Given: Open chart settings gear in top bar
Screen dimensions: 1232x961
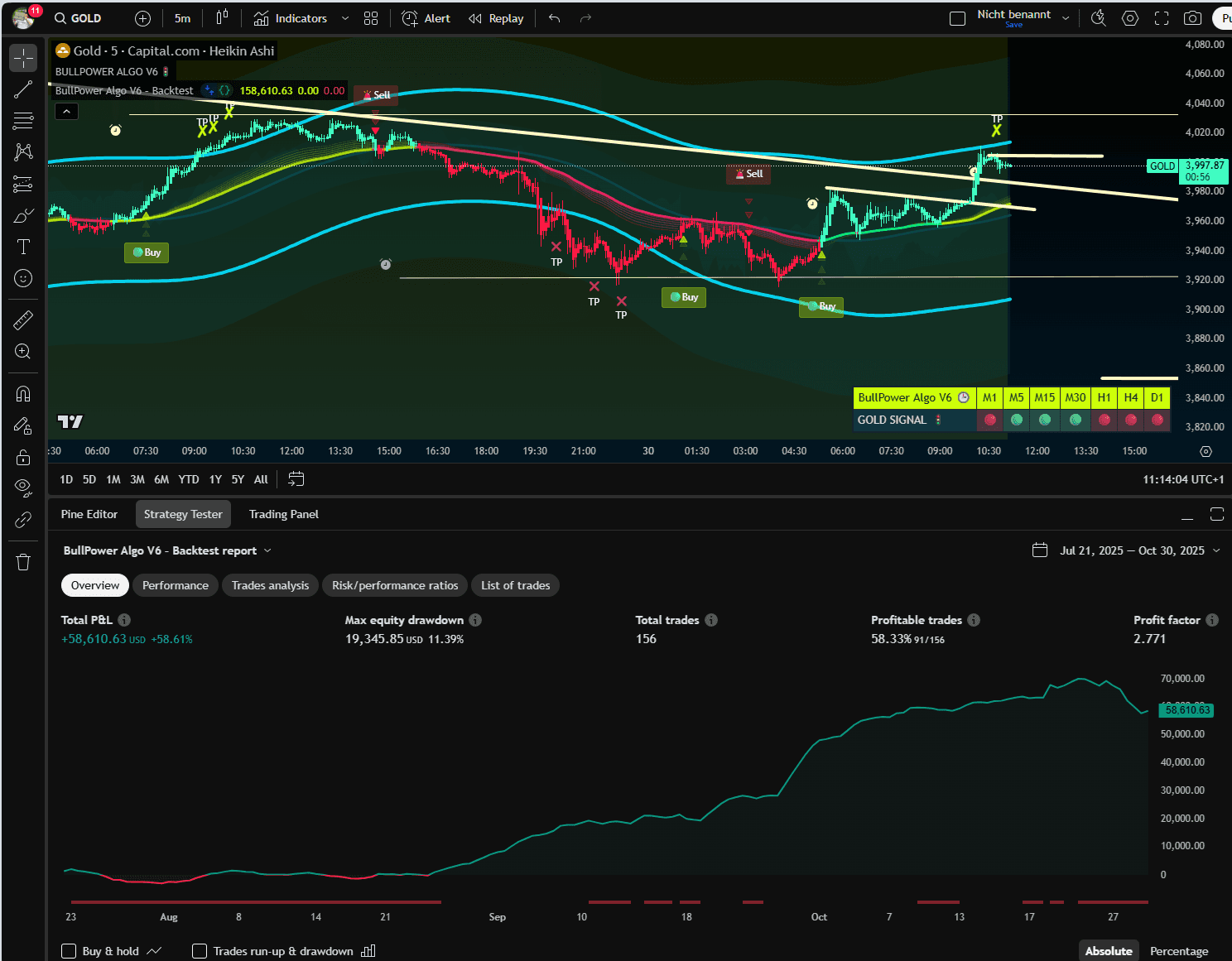Looking at the screenshot, I should (1130, 18).
